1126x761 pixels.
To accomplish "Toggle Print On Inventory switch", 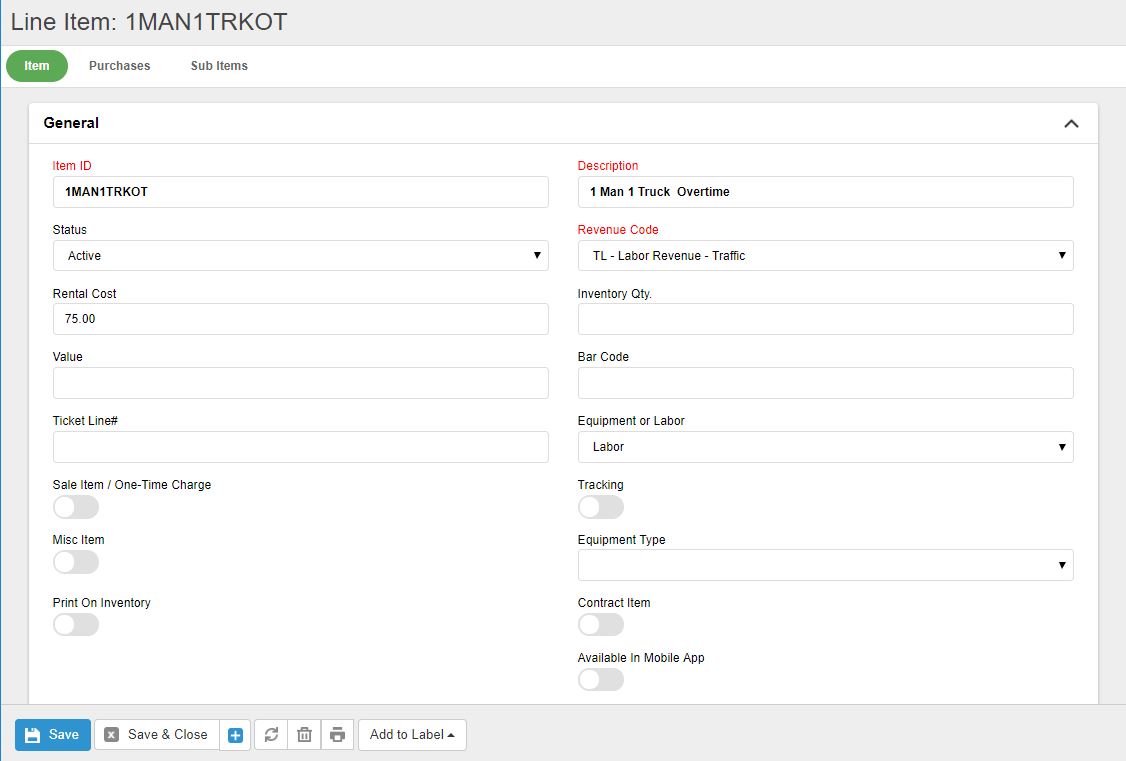I will pos(76,625).
